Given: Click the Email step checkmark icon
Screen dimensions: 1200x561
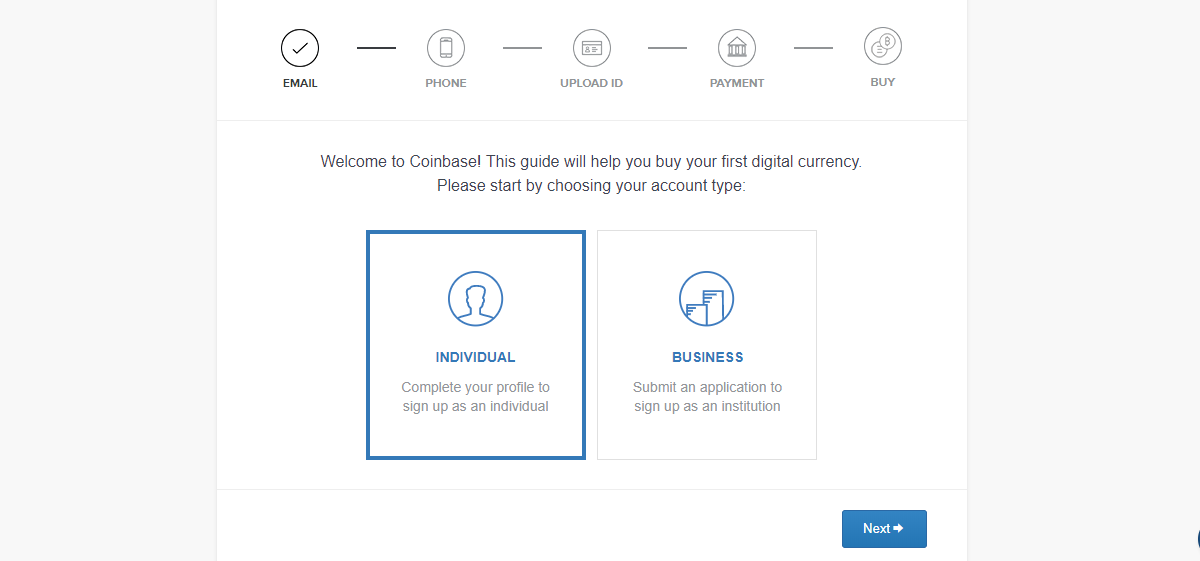Looking at the screenshot, I should point(300,47).
